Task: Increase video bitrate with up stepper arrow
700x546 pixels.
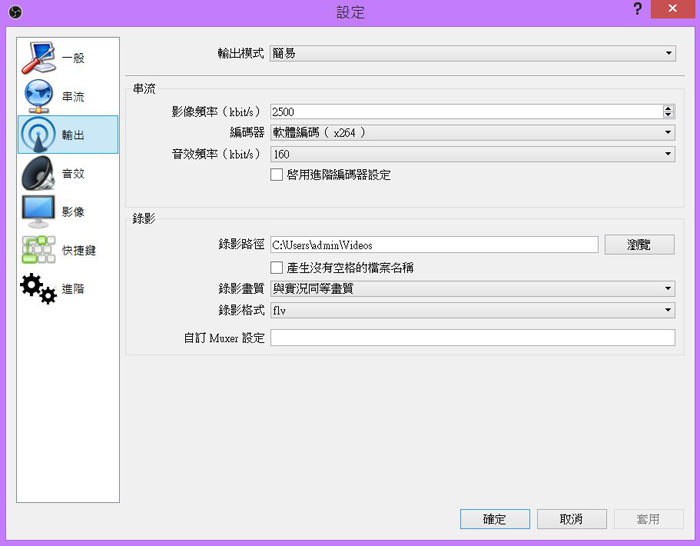Action: pyautogui.click(x=668, y=108)
